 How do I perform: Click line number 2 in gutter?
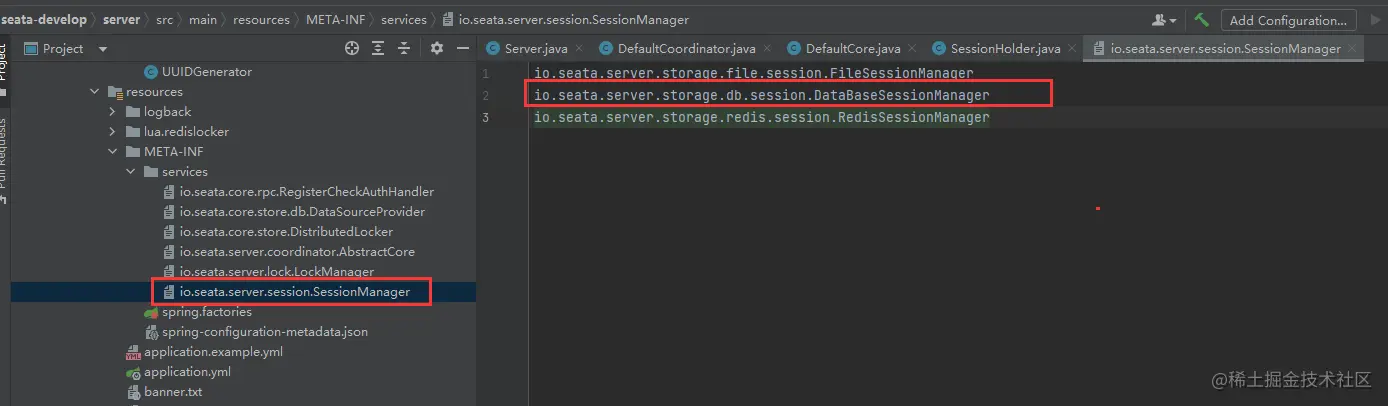(x=486, y=95)
